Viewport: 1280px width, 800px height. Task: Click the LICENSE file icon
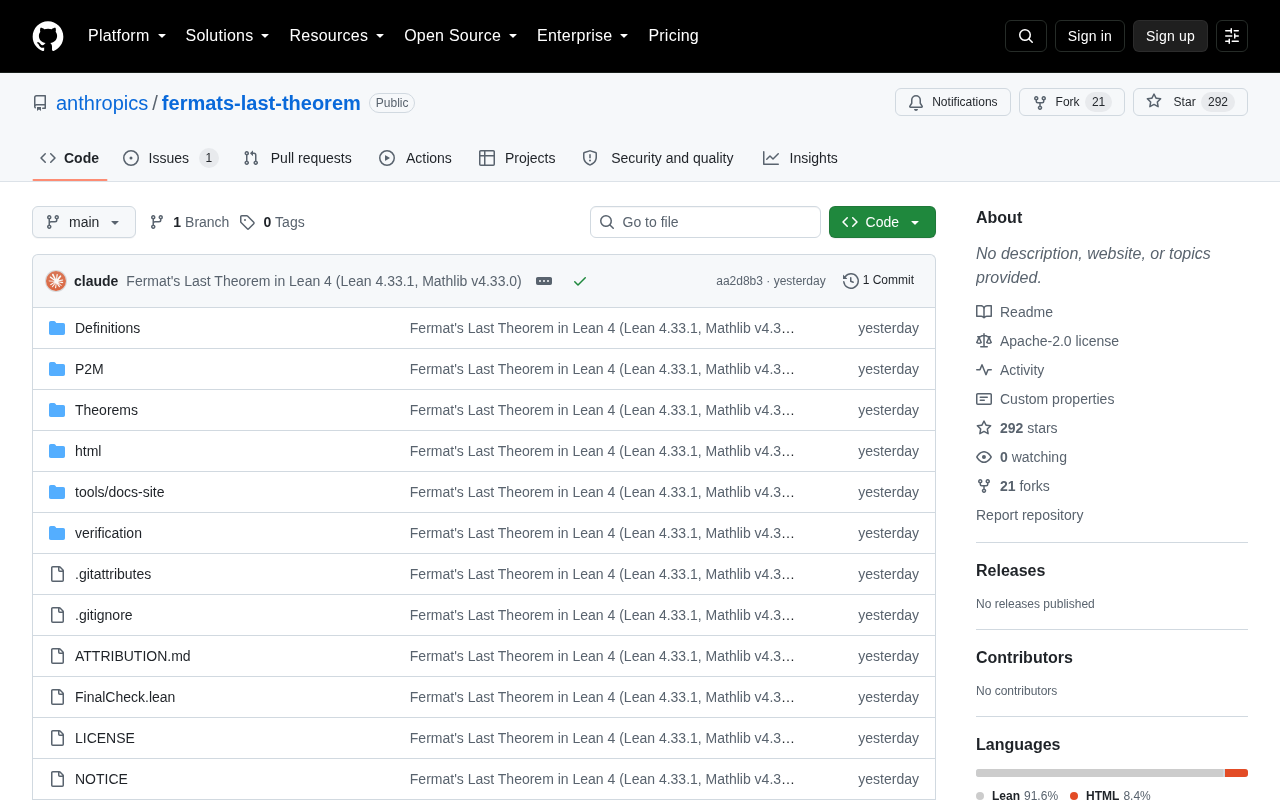(57, 738)
